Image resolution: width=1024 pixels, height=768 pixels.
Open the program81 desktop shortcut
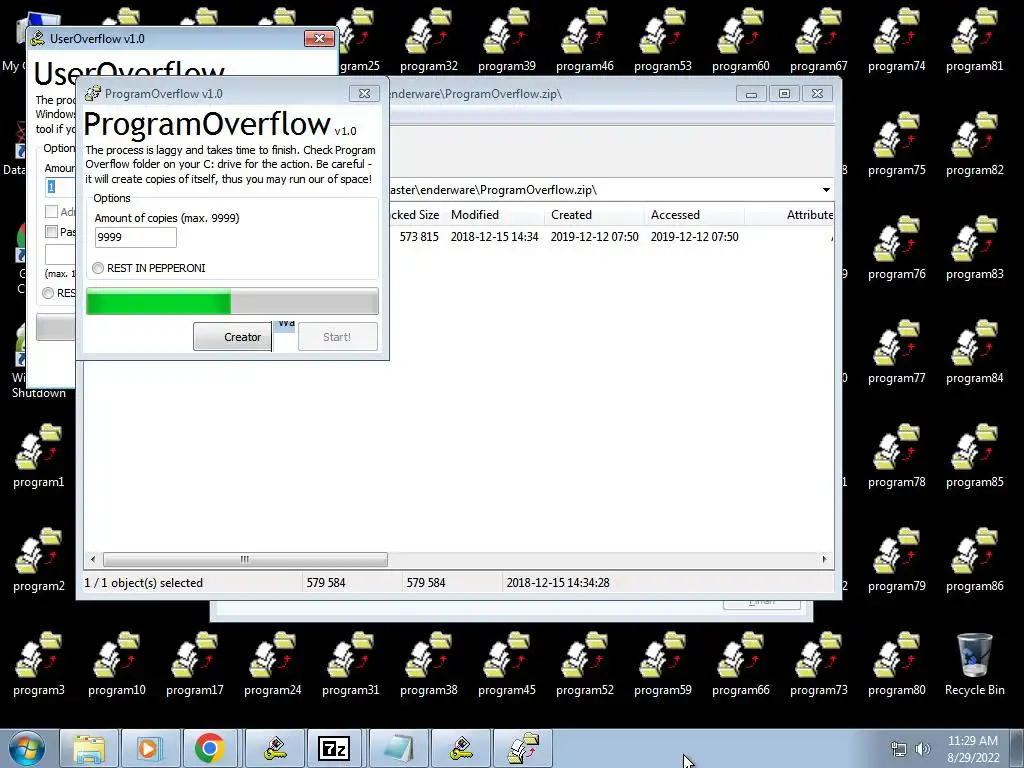tap(974, 40)
